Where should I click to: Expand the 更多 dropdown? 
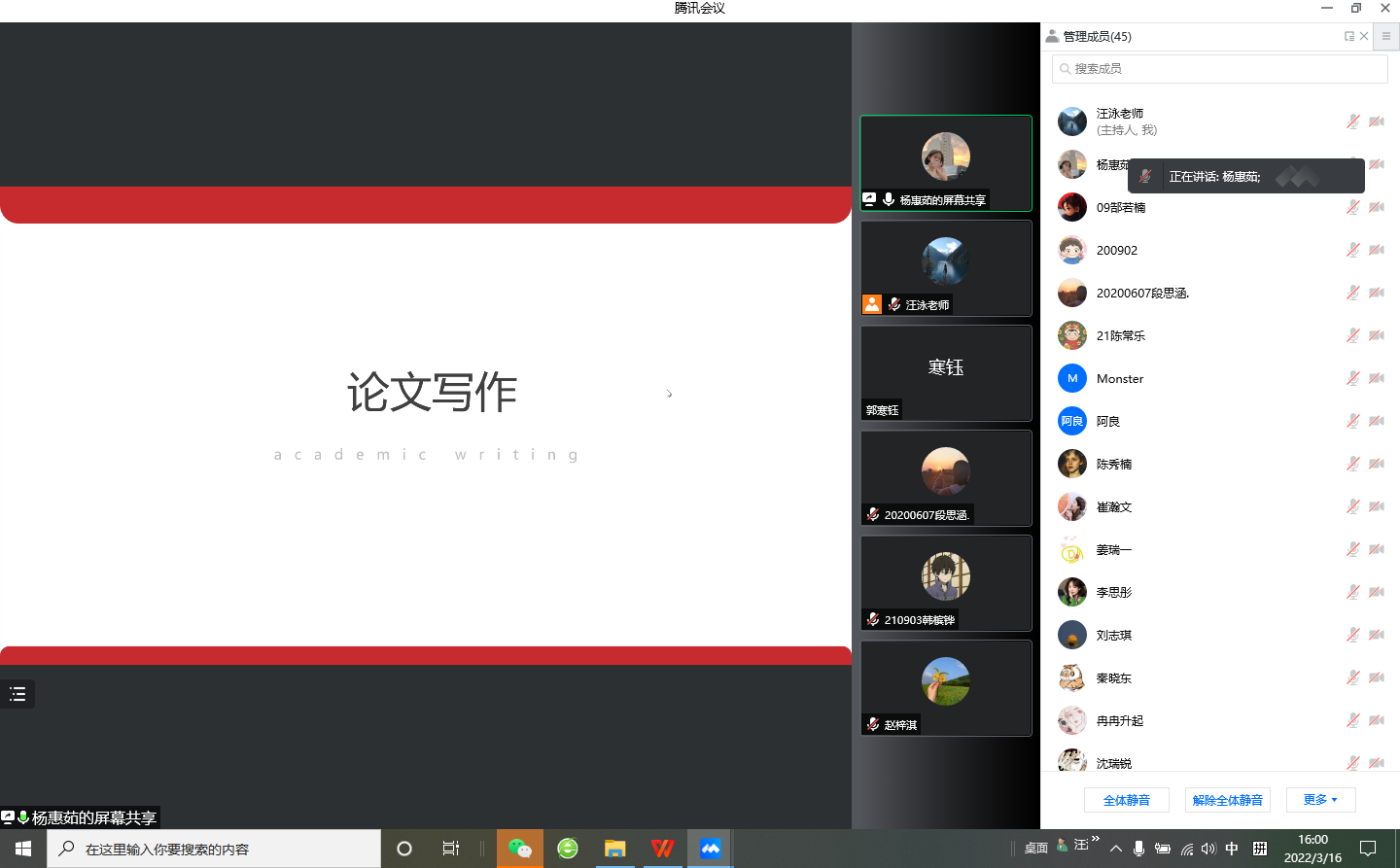[1320, 800]
